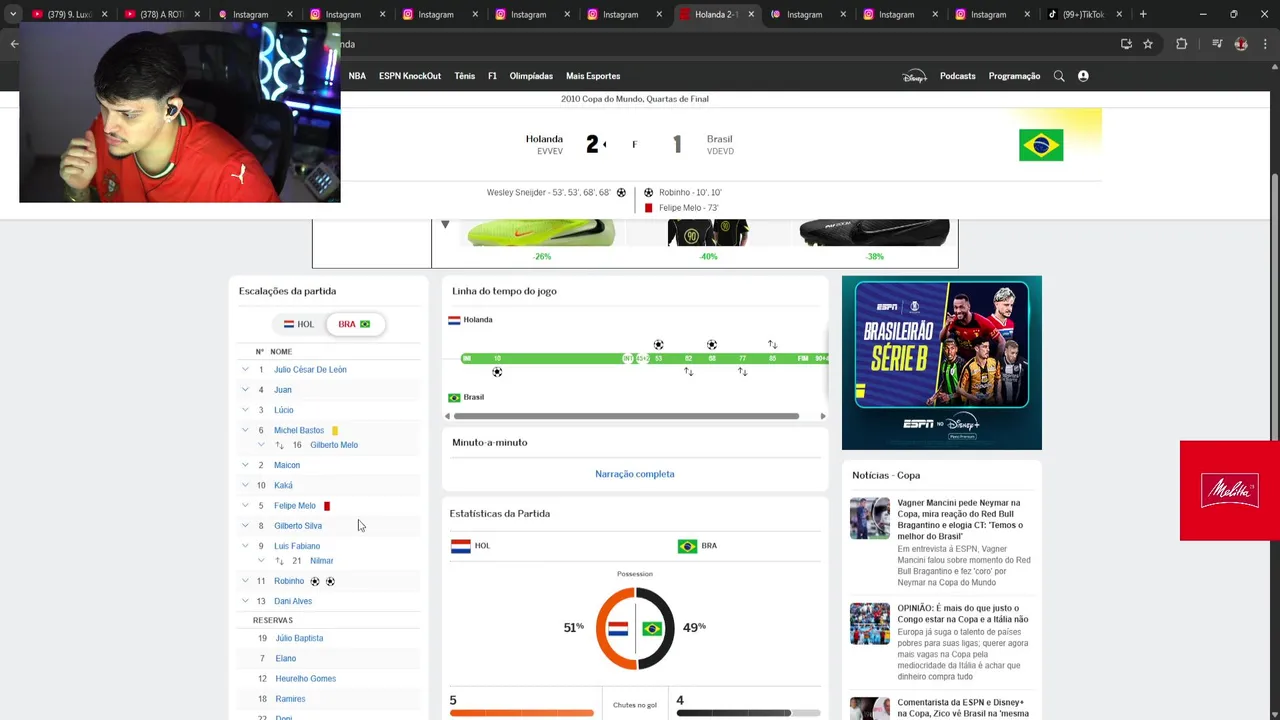
Task: Expand Gilberto Silva's row chevron
Action: click(245, 525)
